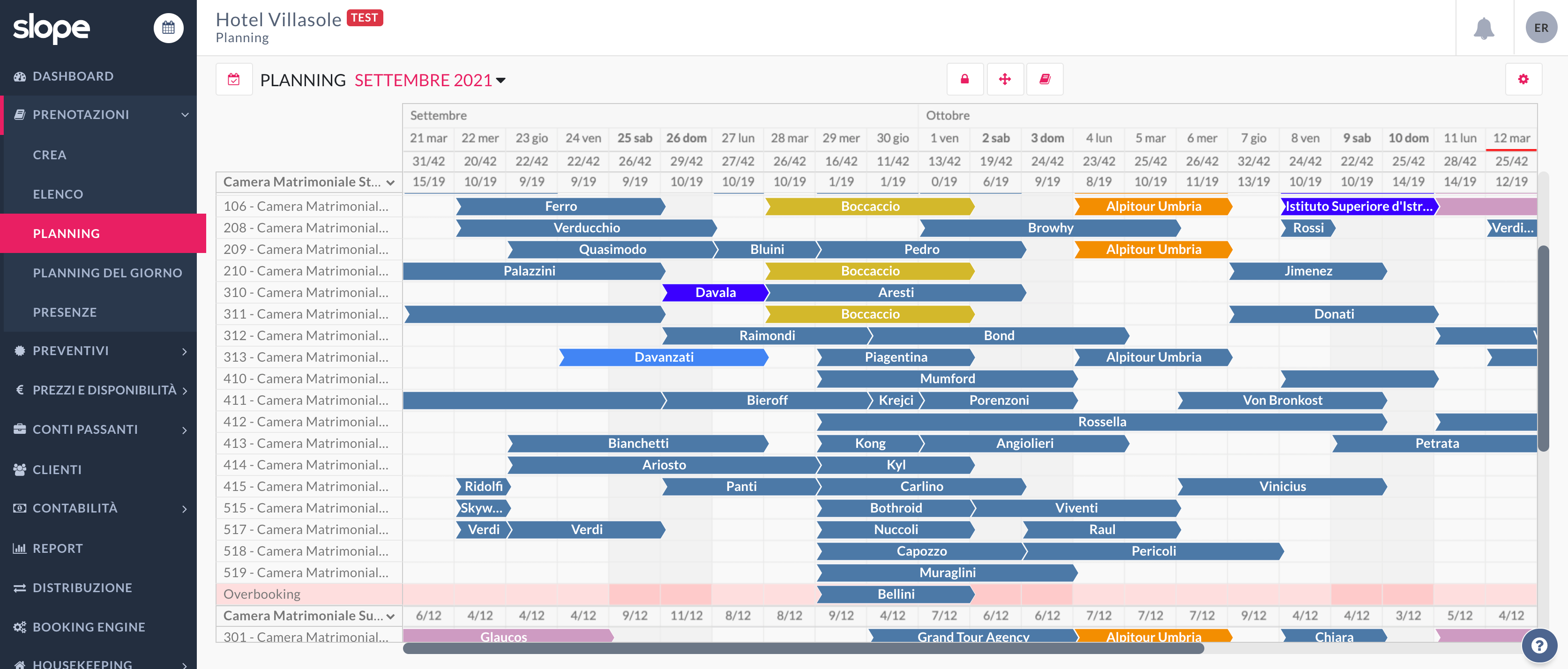Open the calendar icon beside slope logo
Screen dimensions: 1568x669
click(169, 28)
